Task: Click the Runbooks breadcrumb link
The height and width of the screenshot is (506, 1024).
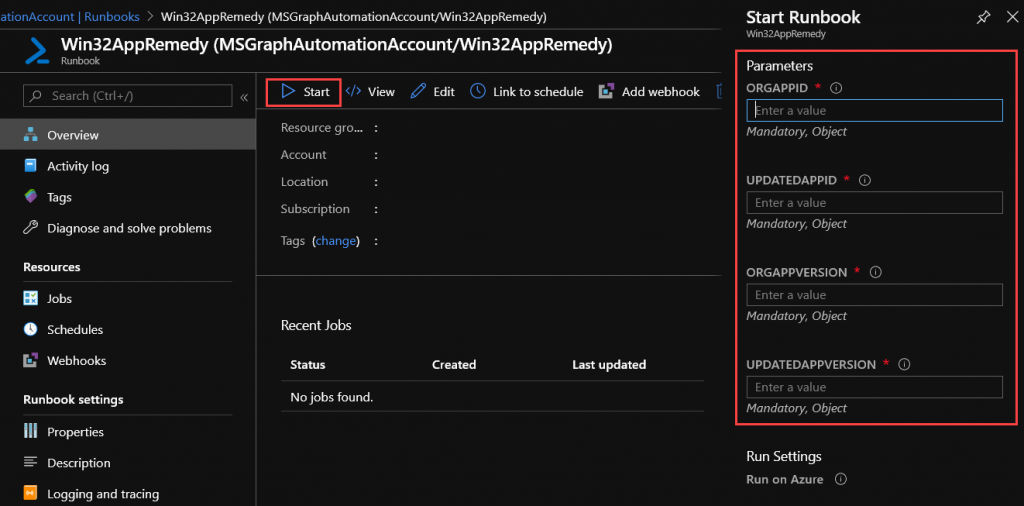Action: (x=110, y=16)
